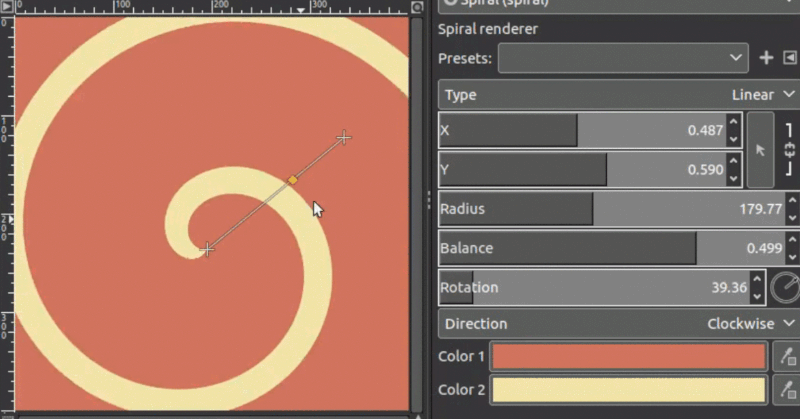
Task: Increase the Rotation value with the up arrow
Action: point(757,281)
